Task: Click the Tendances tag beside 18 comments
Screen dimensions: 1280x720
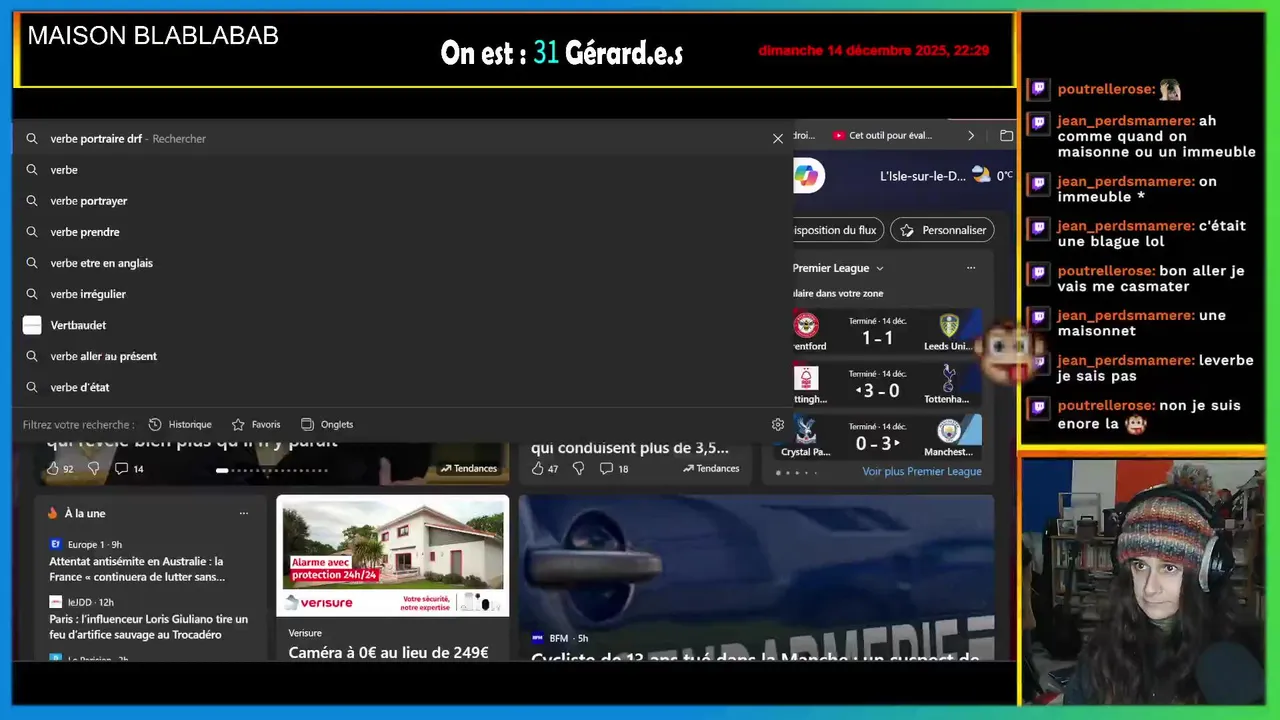Action: click(711, 468)
